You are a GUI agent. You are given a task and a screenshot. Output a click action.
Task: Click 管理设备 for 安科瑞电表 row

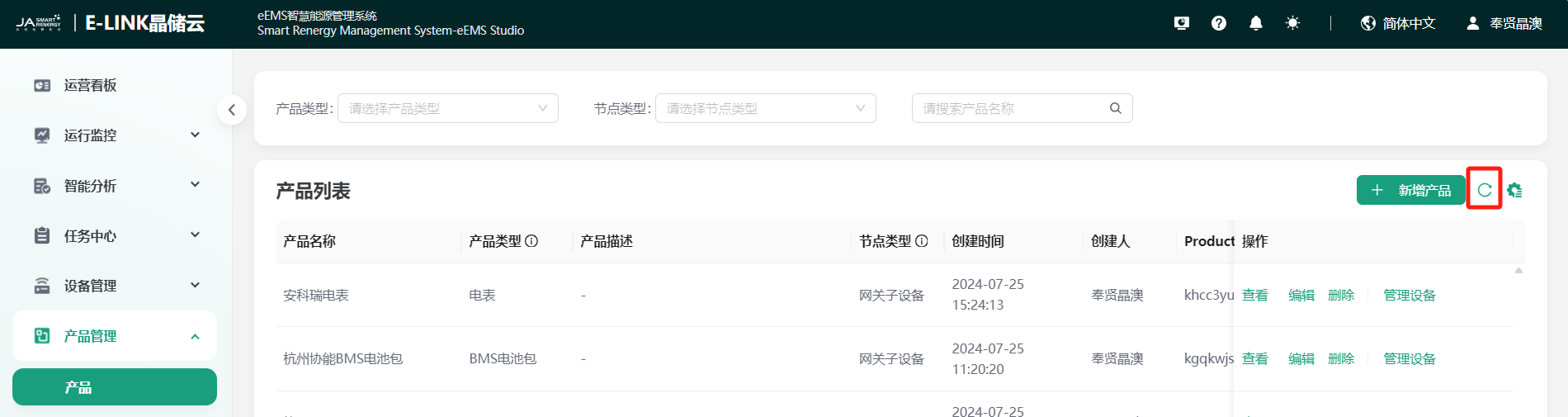point(1409,295)
